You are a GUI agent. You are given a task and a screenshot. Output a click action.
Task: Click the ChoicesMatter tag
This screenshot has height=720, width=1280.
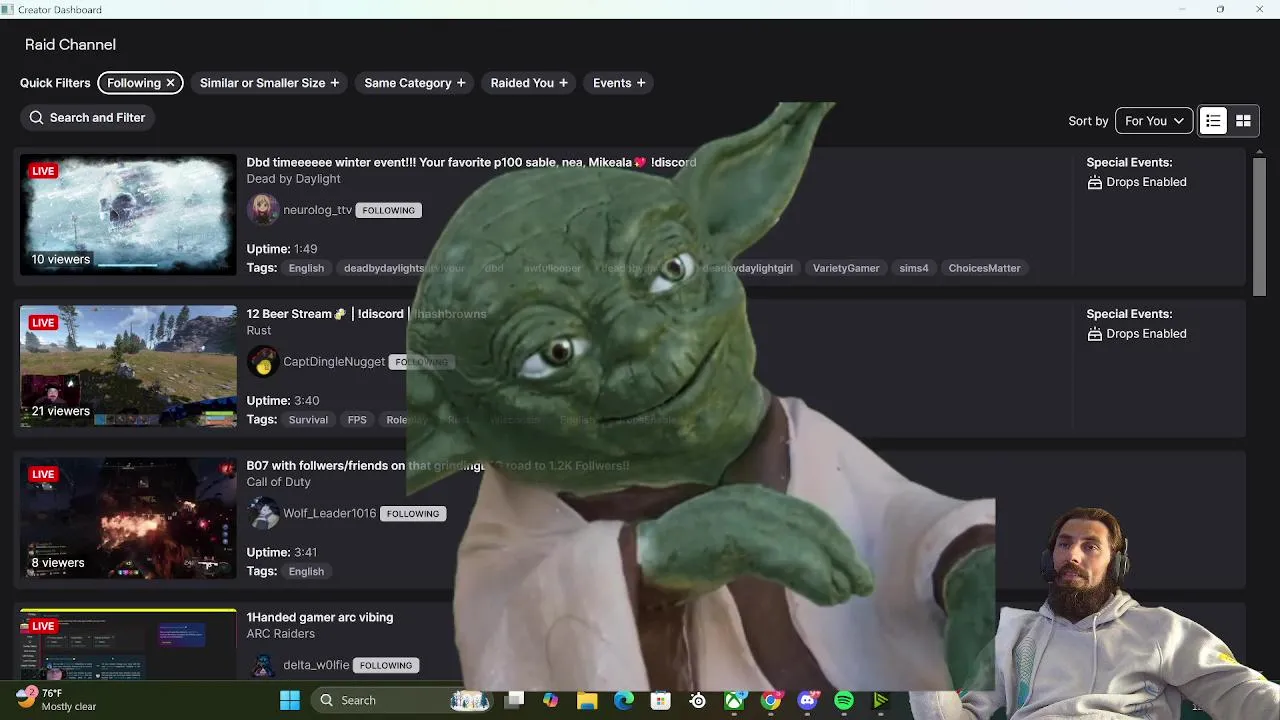coord(984,268)
